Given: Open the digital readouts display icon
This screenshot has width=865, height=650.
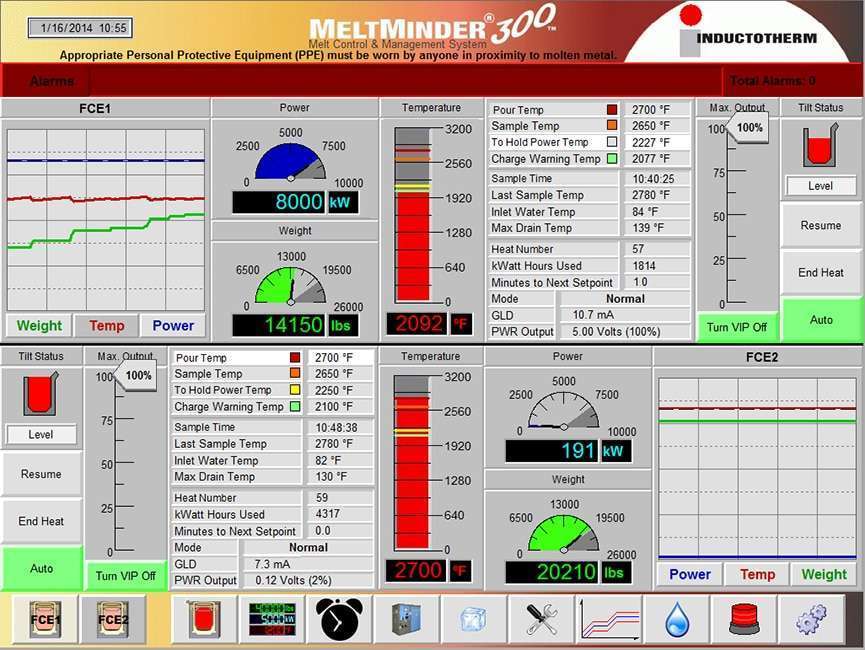Looking at the screenshot, I should (x=273, y=619).
